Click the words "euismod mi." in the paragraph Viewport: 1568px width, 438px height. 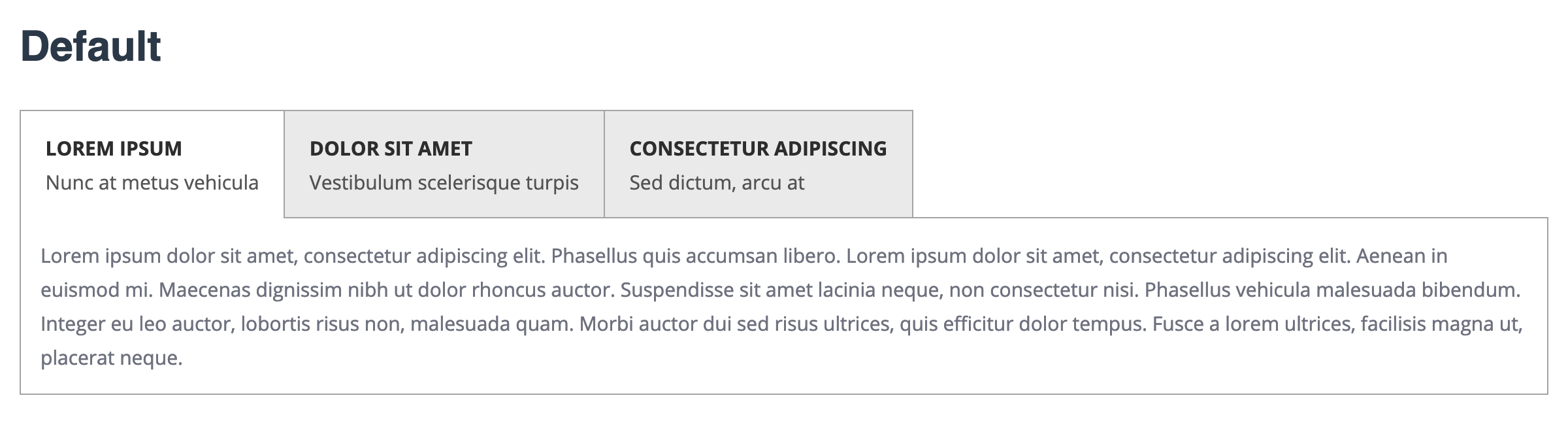pyautogui.click(x=97, y=290)
